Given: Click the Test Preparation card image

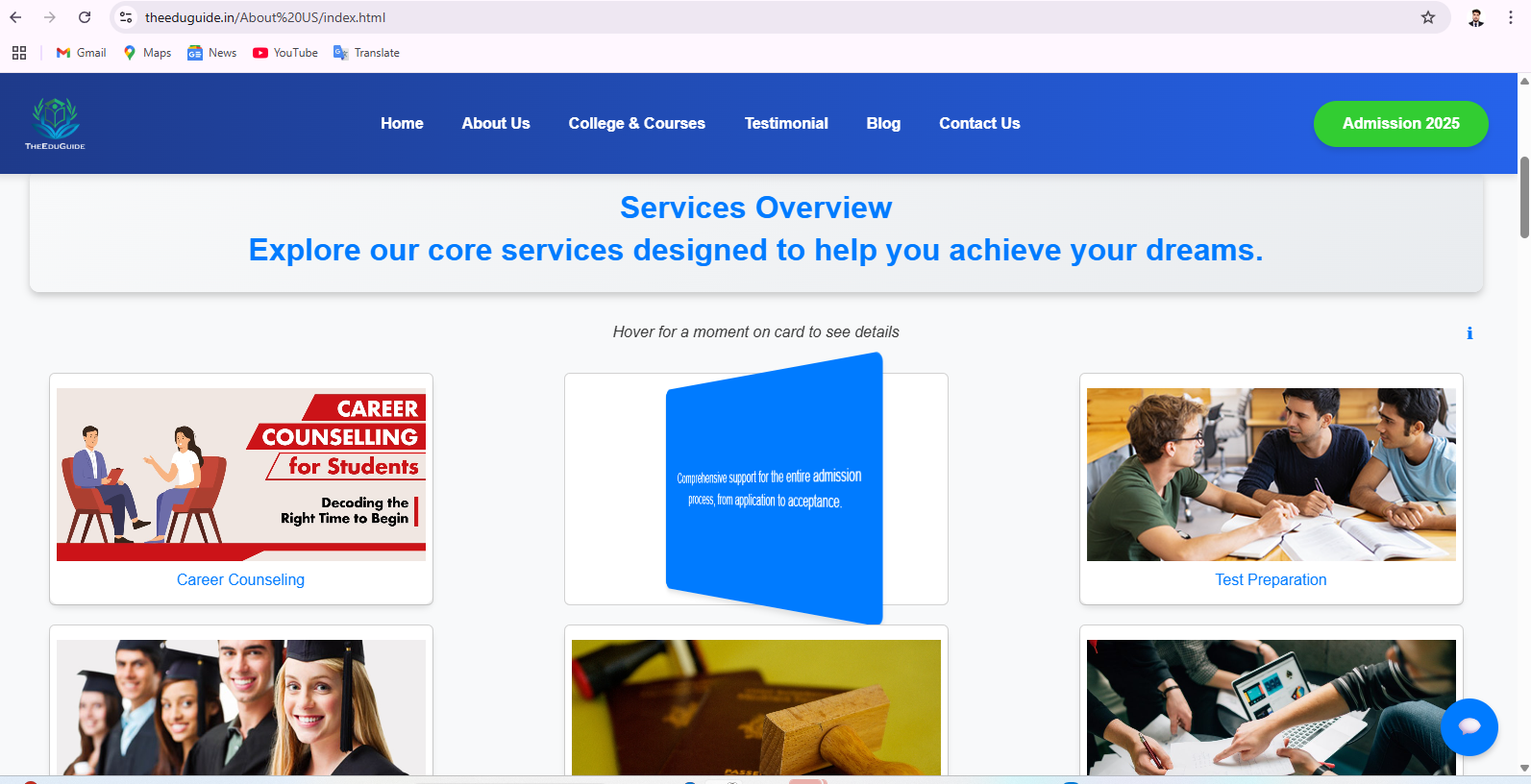Looking at the screenshot, I should click(x=1271, y=474).
